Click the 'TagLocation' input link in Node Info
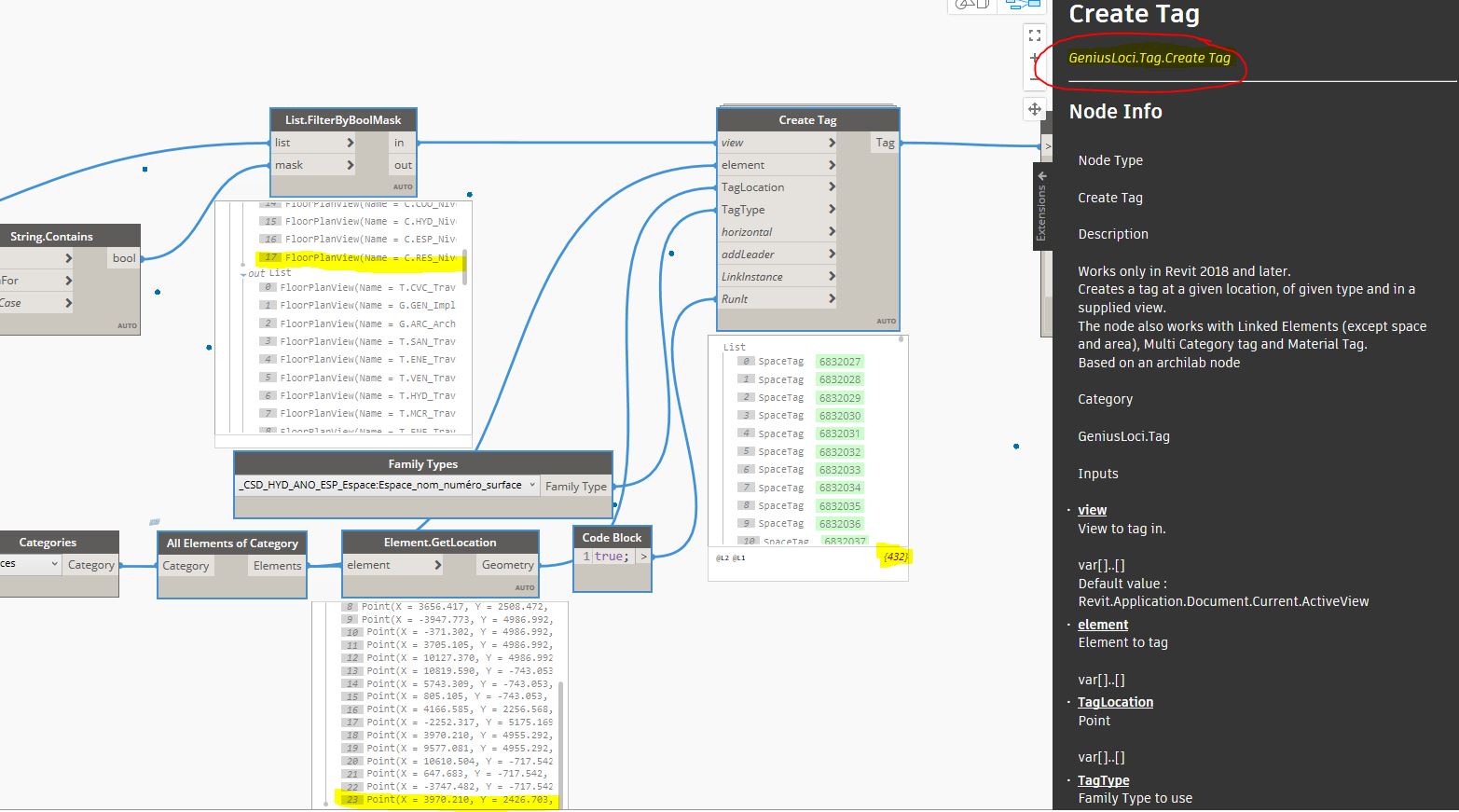The height and width of the screenshot is (812, 1459). pos(1115,702)
